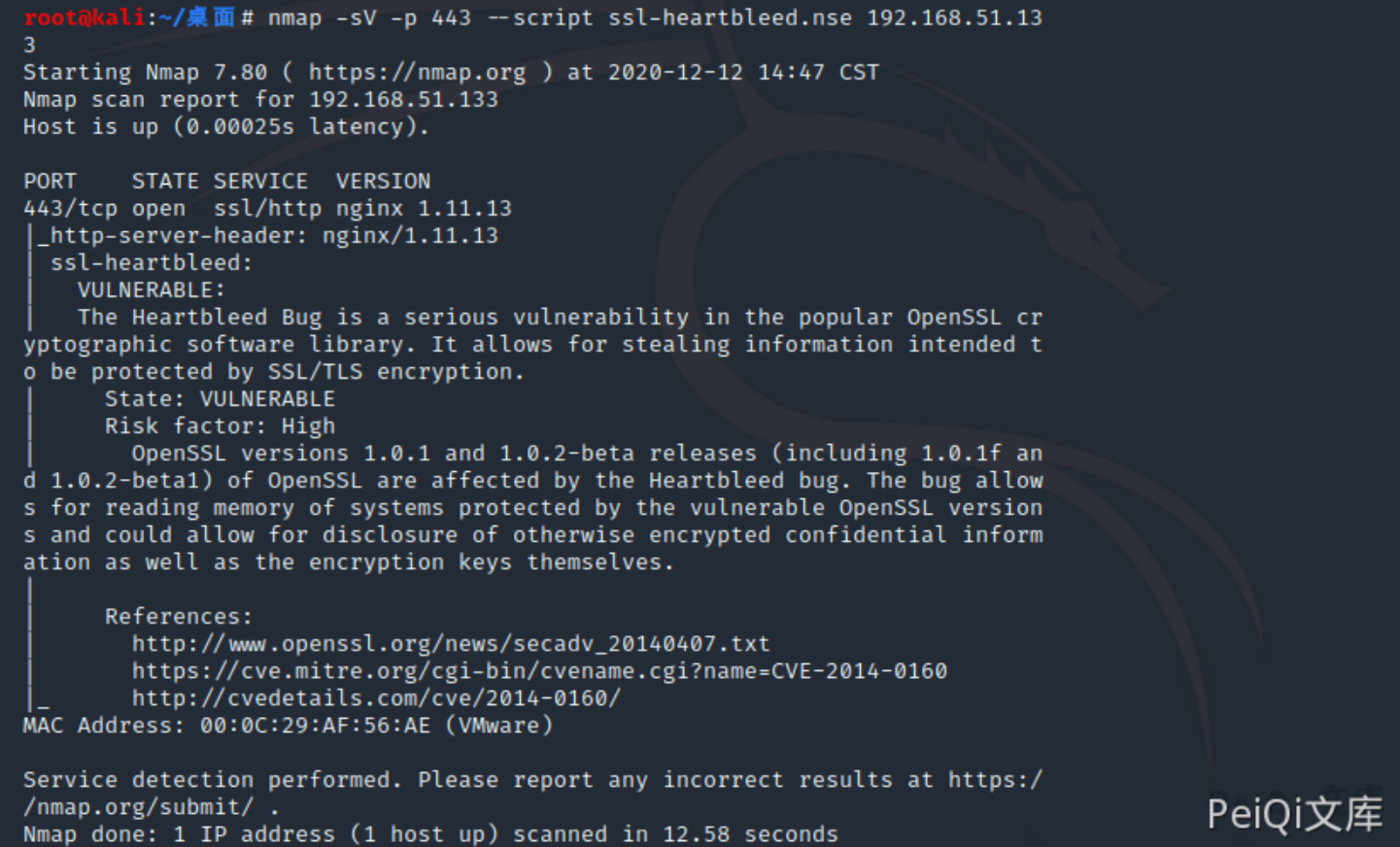Click the PeiQi文库 watermark
1400x847 pixels.
coord(1294,814)
